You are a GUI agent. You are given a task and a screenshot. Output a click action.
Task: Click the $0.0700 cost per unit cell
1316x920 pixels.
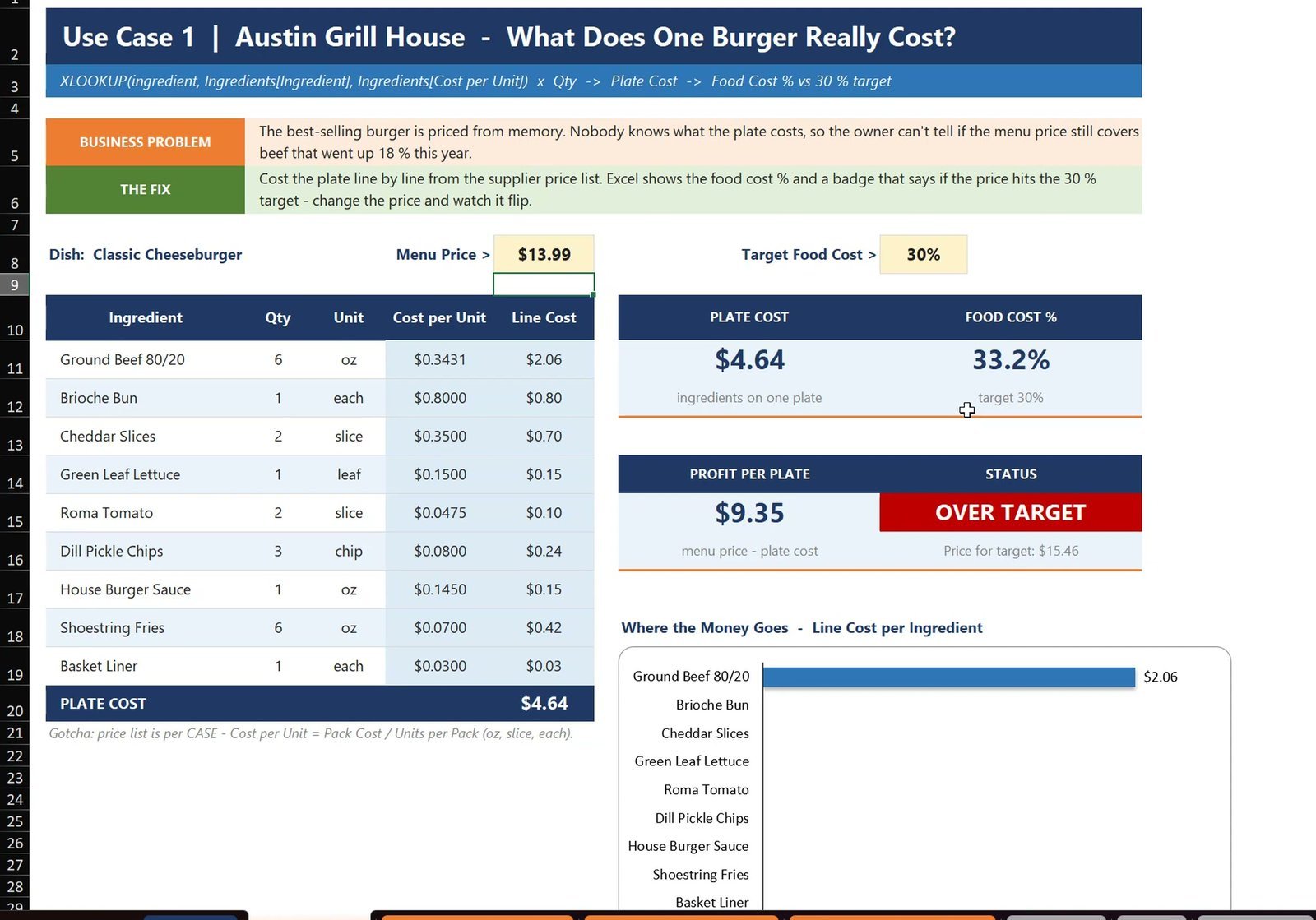(440, 628)
